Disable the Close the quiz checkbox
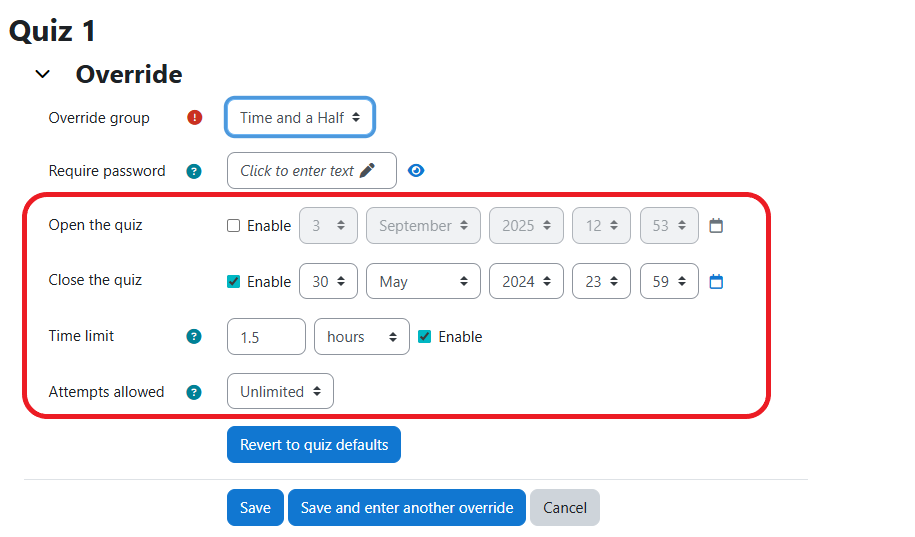915x537 pixels. coord(234,282)
